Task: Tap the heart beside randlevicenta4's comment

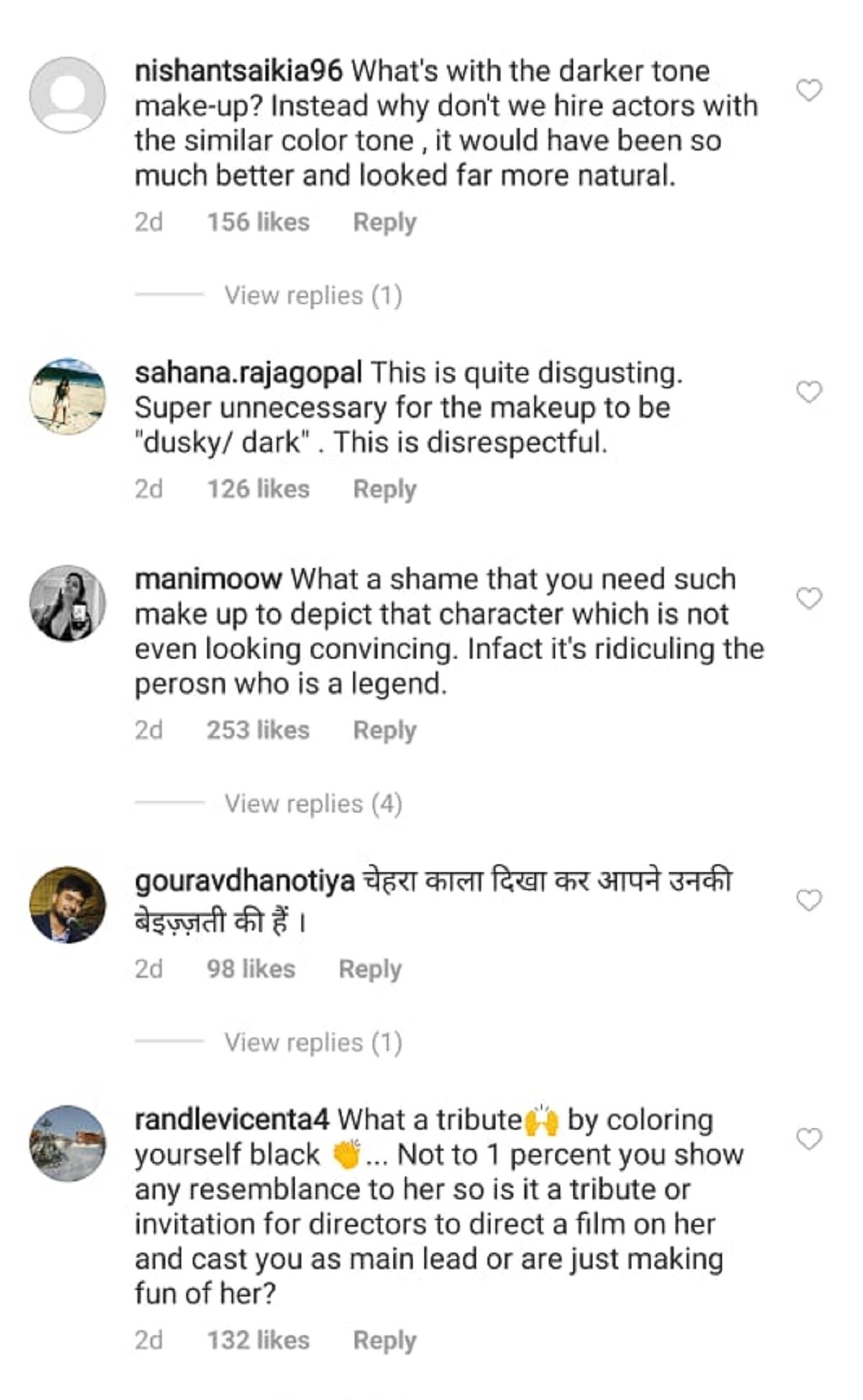Action: click(809, 1139)
